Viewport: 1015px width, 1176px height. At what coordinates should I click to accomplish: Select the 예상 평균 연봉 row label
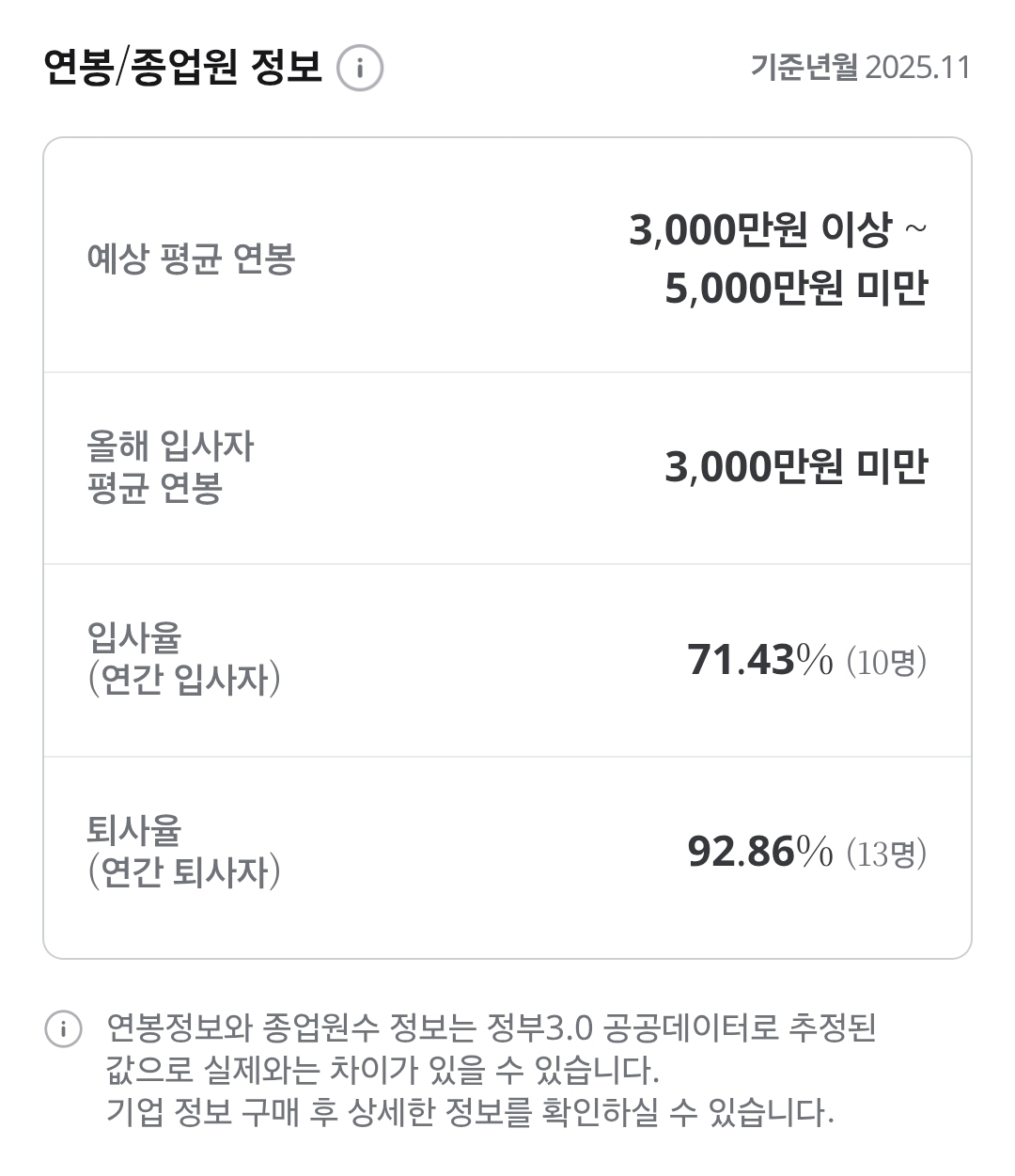pos(191,257)
